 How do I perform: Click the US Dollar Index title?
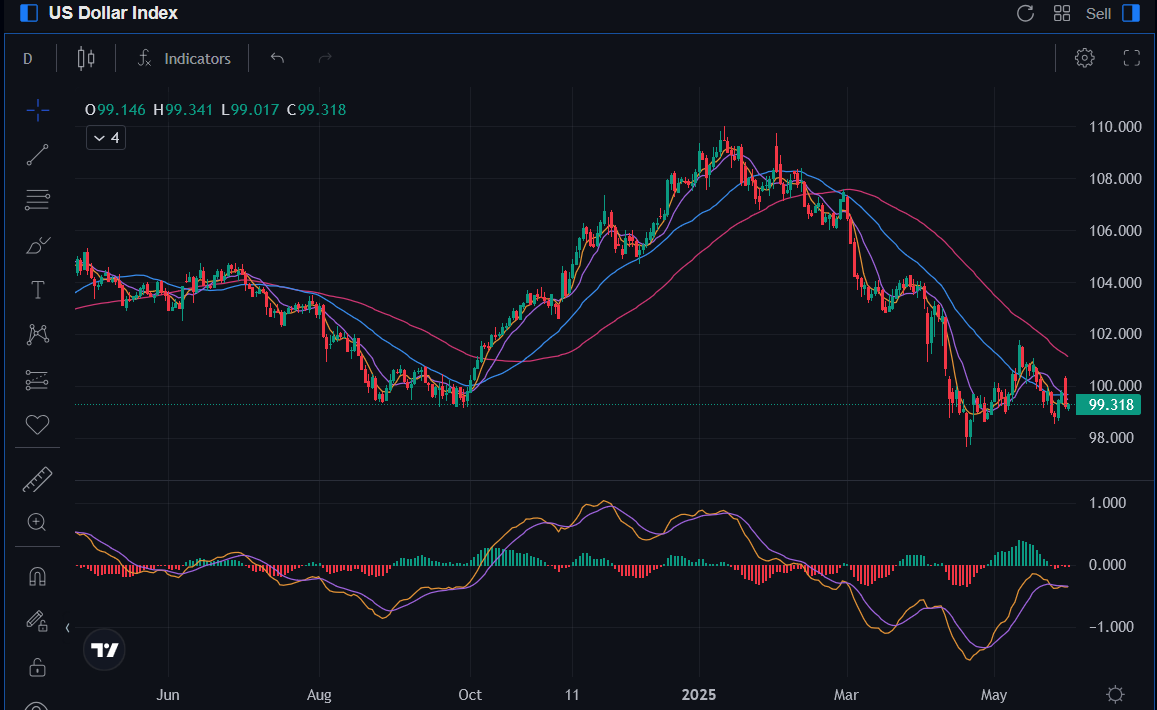pyautogui.click(x=113, y=13)
